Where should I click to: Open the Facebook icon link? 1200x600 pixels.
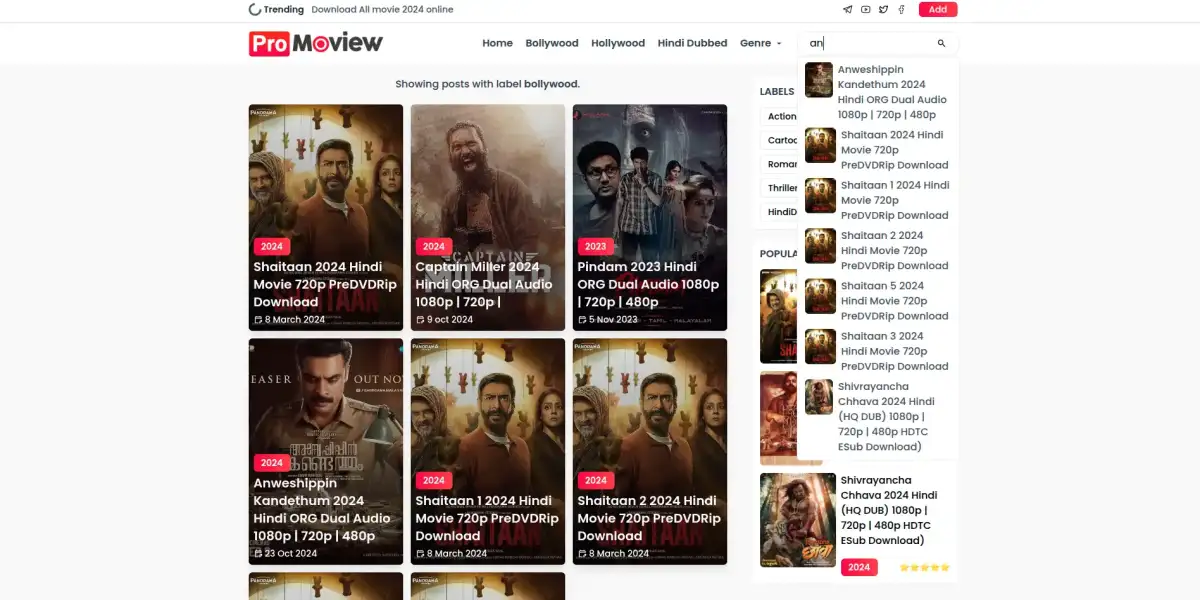click(x=901, y=10)
